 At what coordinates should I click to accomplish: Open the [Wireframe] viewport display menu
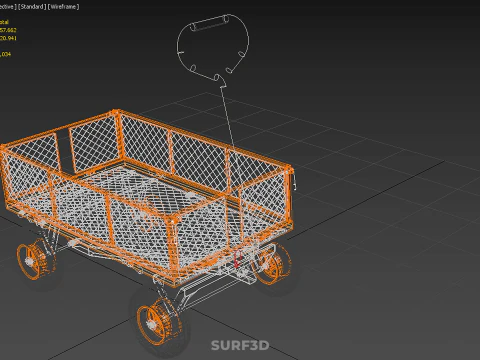(x=63, y=7)
